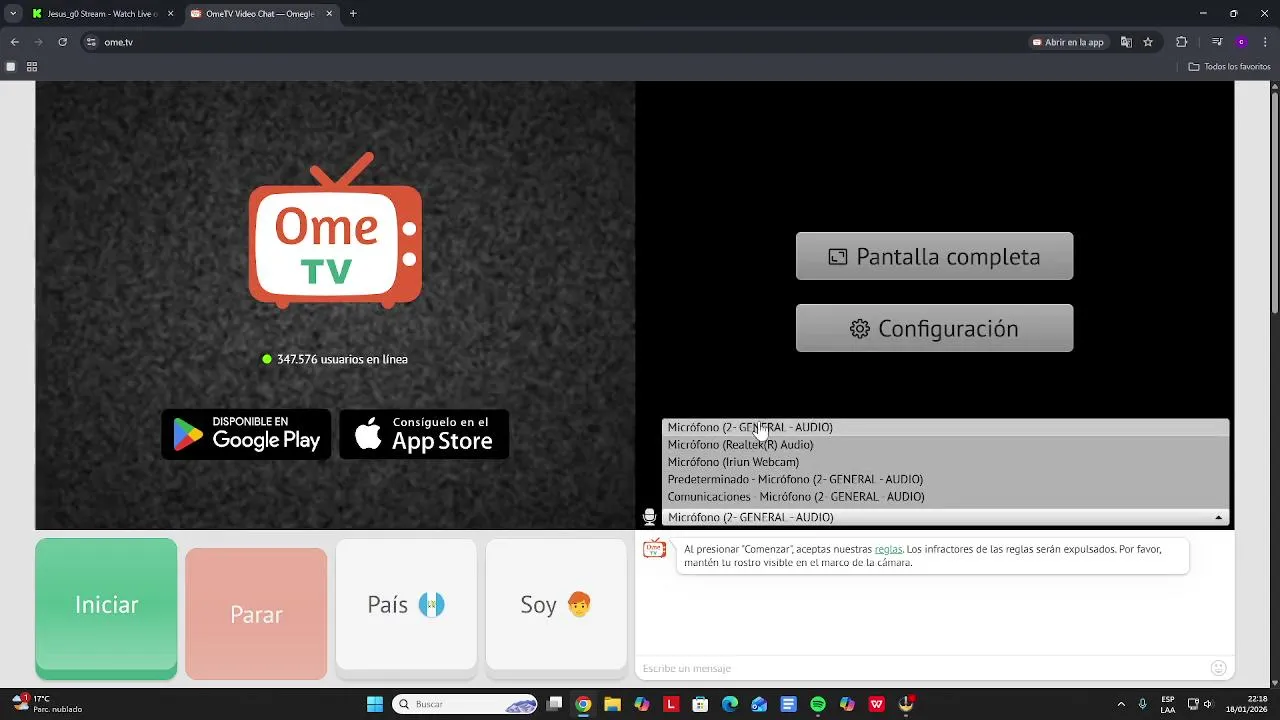Viewport: 1280px width, 720px height.
Task: Close the Jesus_g0 Stream tab
Action: pyautogui.click(x=170, y=14)
